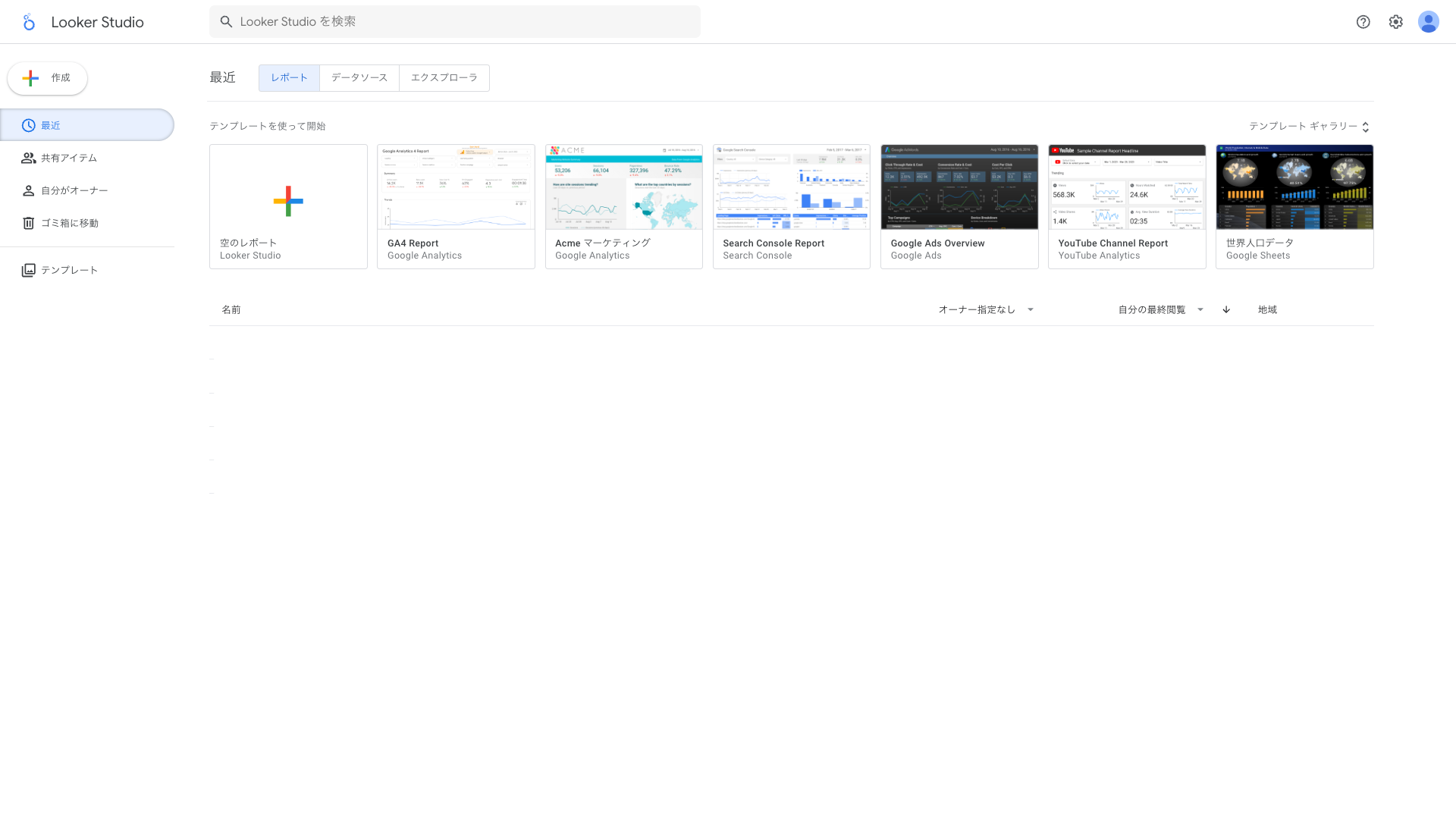Select the レポート tab
Screen dimensions: 1456x819
[x=289, y=78]
